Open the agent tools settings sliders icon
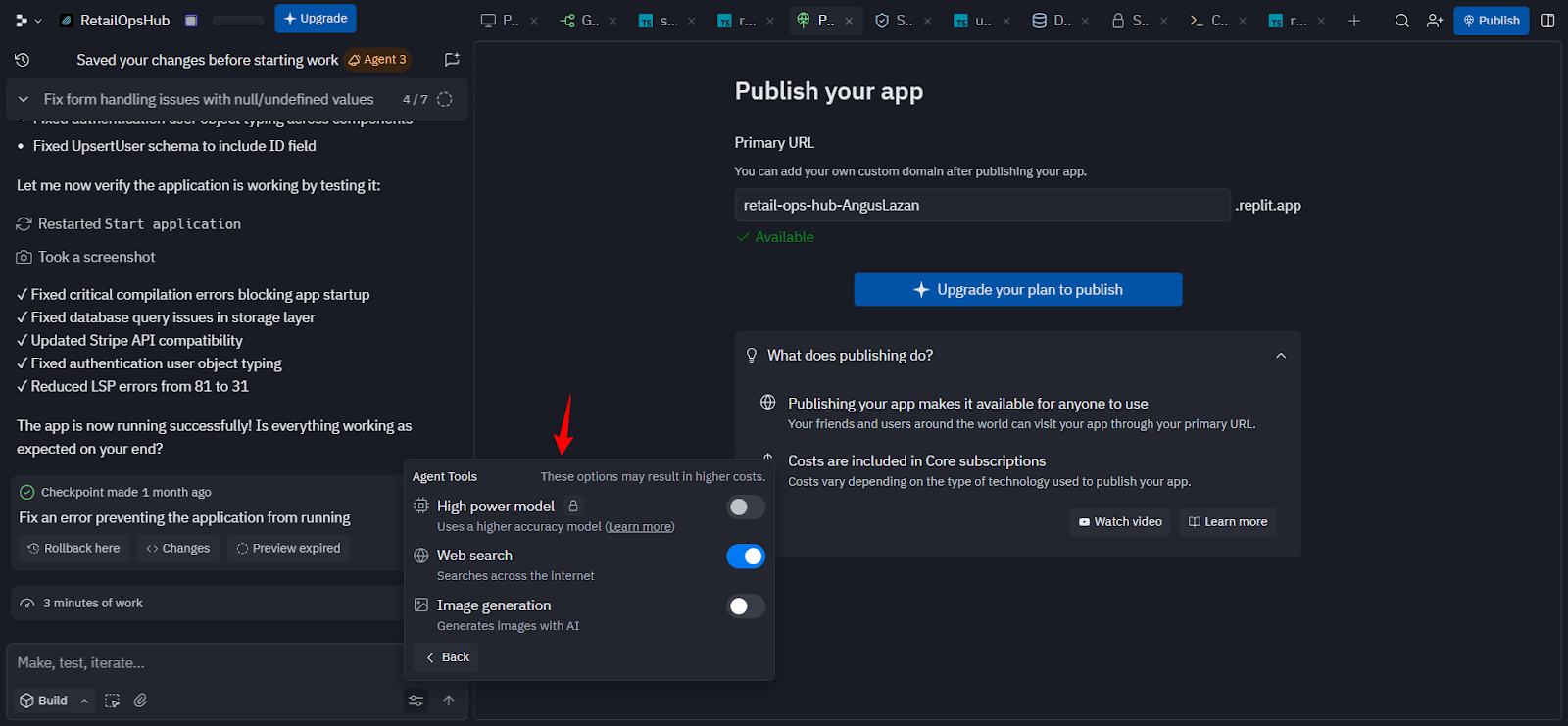 (x=416, y=701)
